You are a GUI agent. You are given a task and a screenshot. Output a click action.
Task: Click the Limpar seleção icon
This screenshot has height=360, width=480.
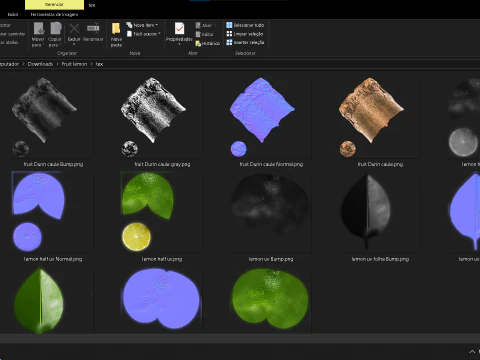tap(229, 34)
